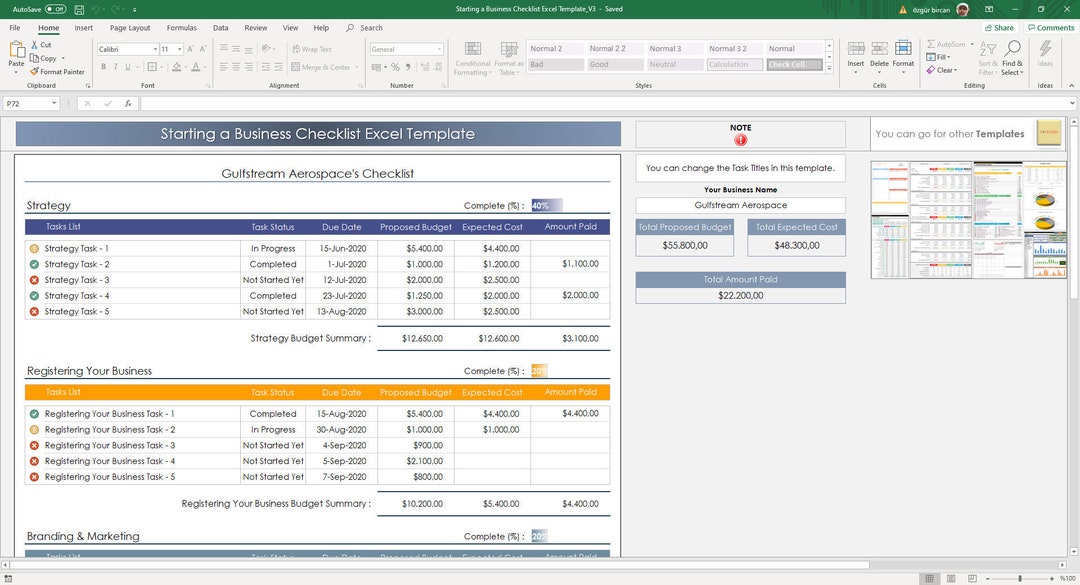This screenshot has height=585, width=1080.
Task: Click the formula bar input field
Action: tap(603, 103)
